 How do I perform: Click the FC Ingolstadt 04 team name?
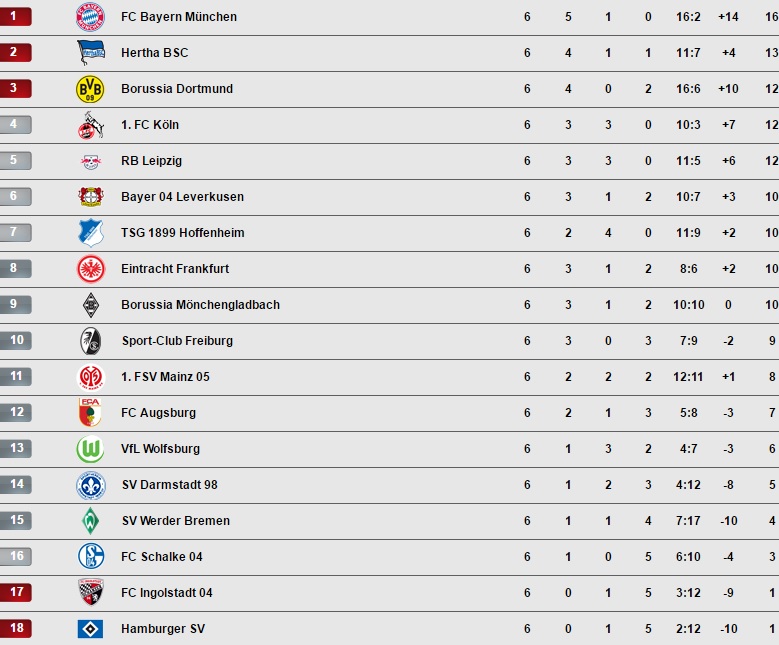(x=167, y=593)
